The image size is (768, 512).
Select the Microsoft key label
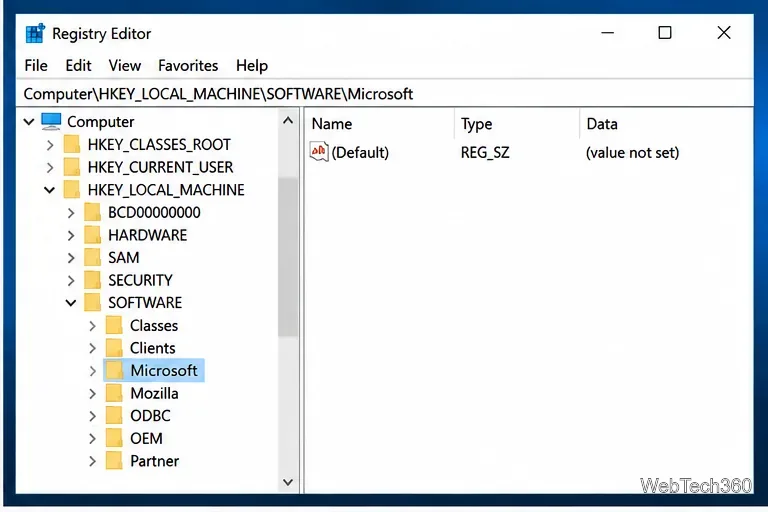point(164,370)
